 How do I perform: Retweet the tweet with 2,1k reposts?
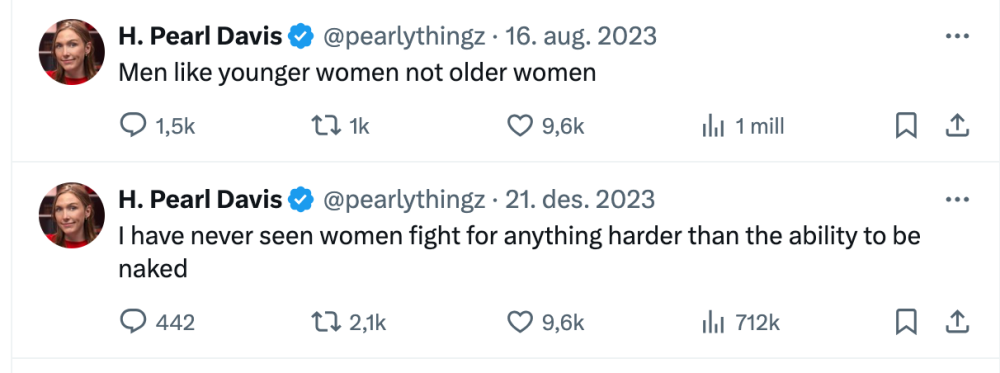tap(348, 322)
